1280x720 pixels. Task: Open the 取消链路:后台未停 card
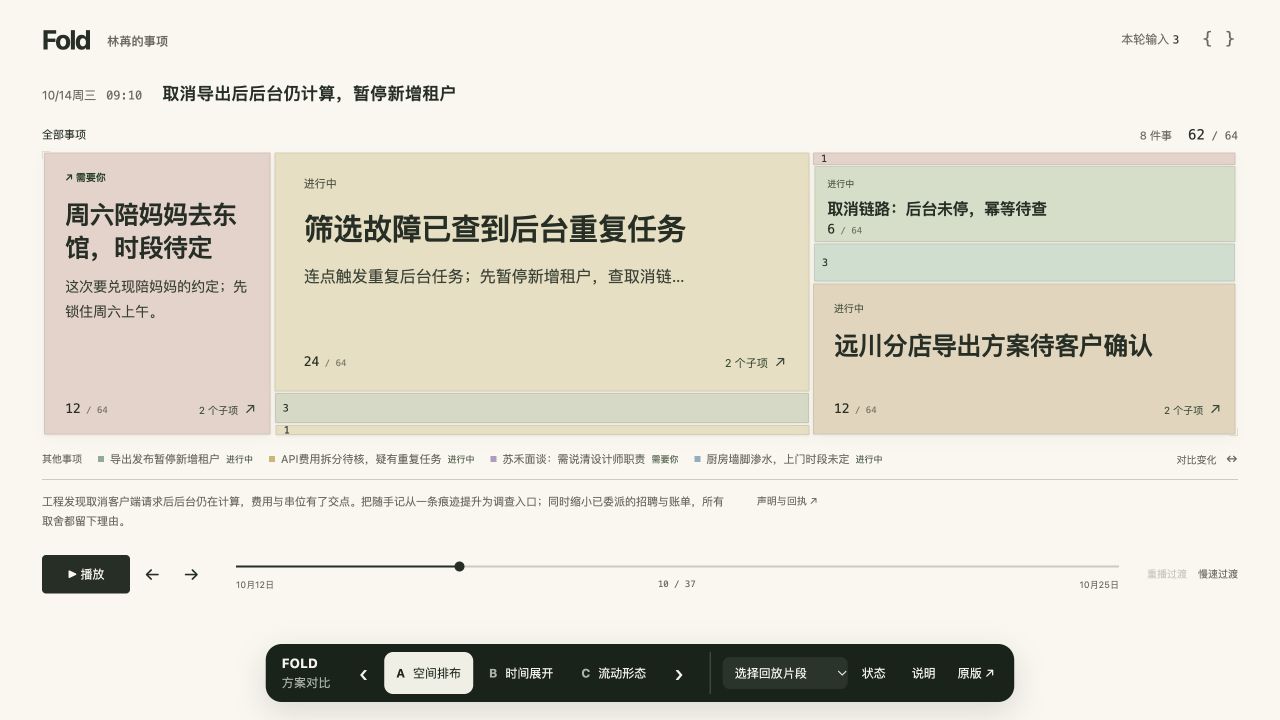click(x=1024, y=204)
